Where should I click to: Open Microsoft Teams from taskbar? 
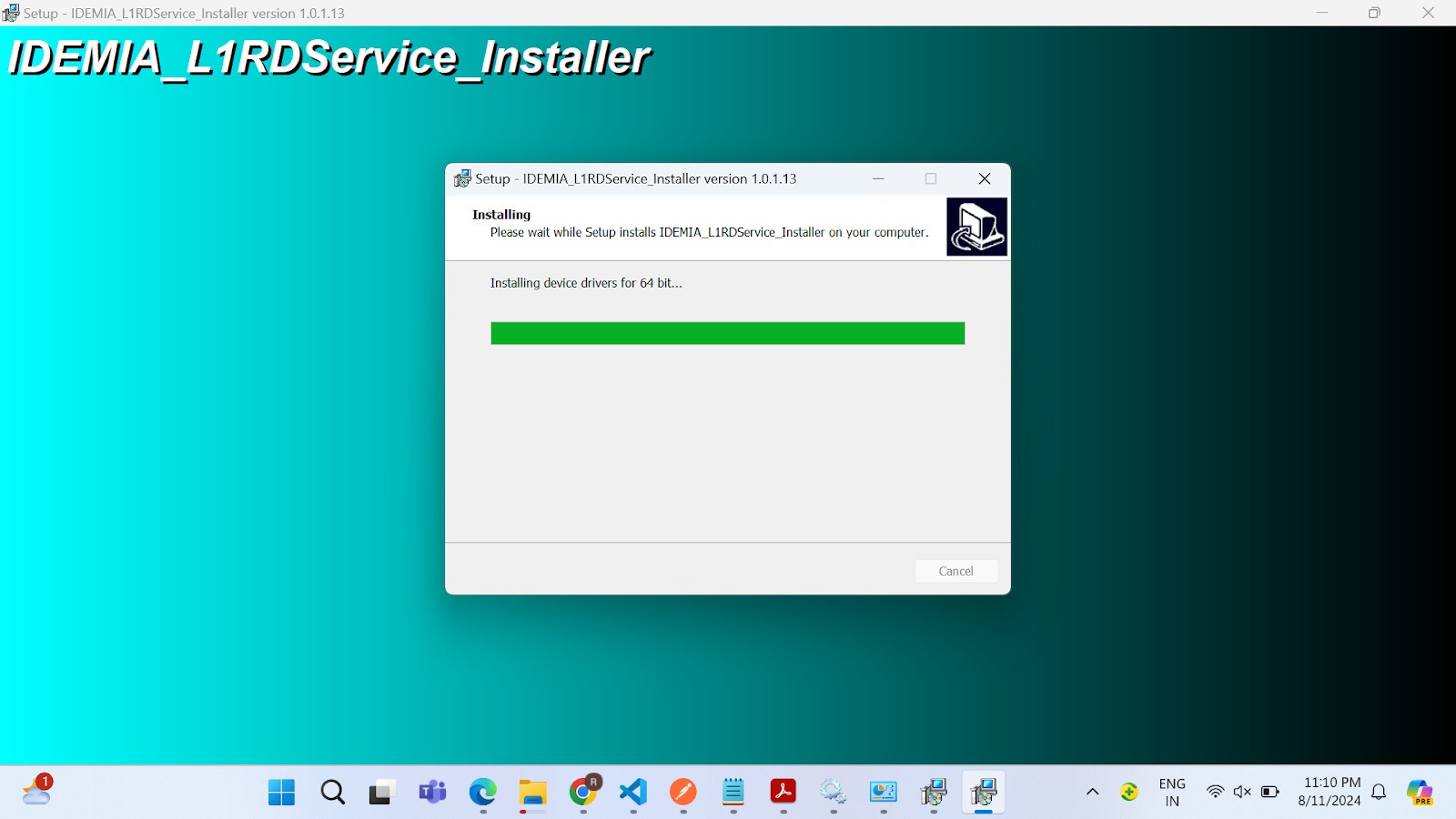click(x=432, y=793)
